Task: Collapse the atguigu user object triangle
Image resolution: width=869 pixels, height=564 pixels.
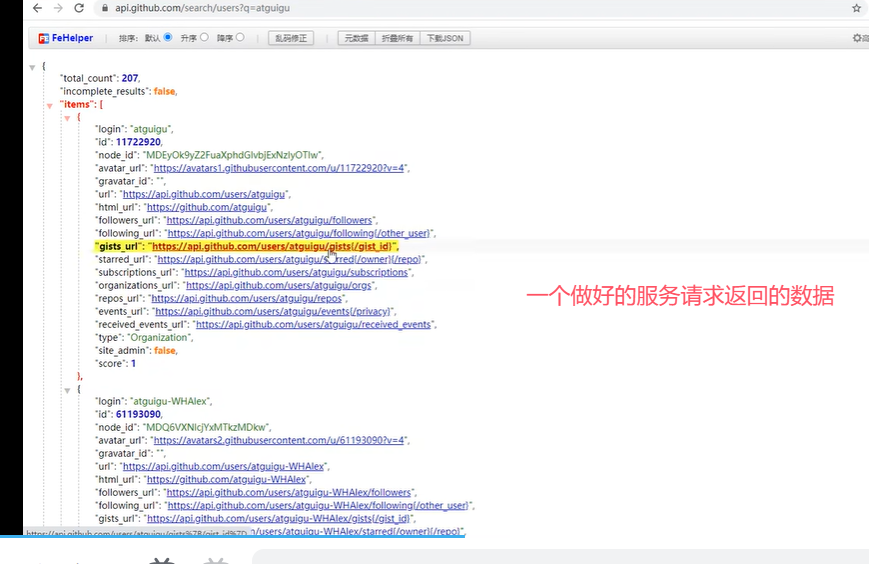Action: click(x=67, y=118)
